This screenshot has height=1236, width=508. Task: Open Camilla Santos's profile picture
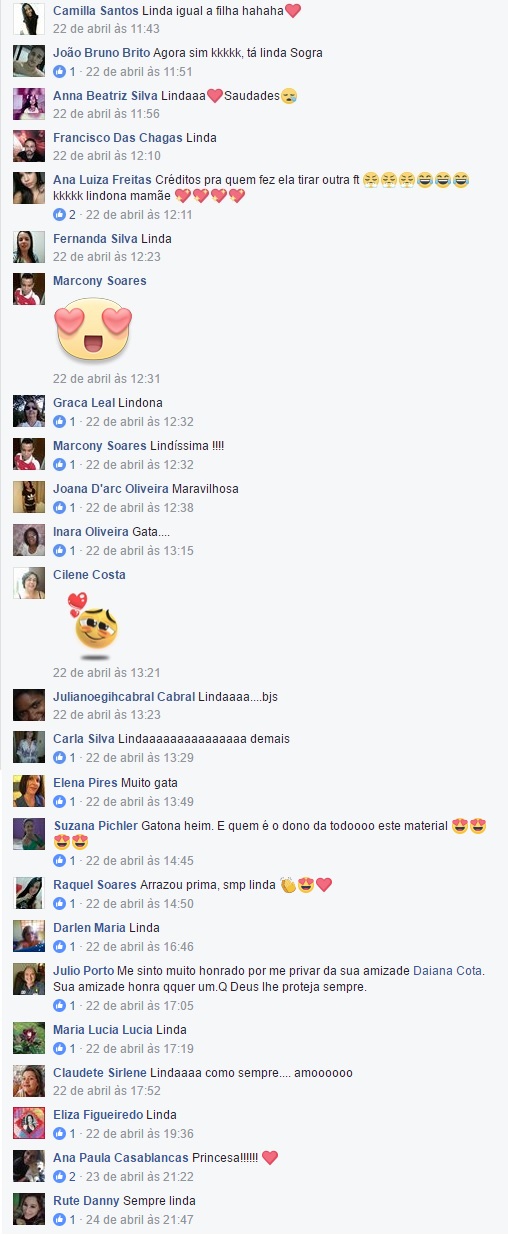click(x=29, y=19)
